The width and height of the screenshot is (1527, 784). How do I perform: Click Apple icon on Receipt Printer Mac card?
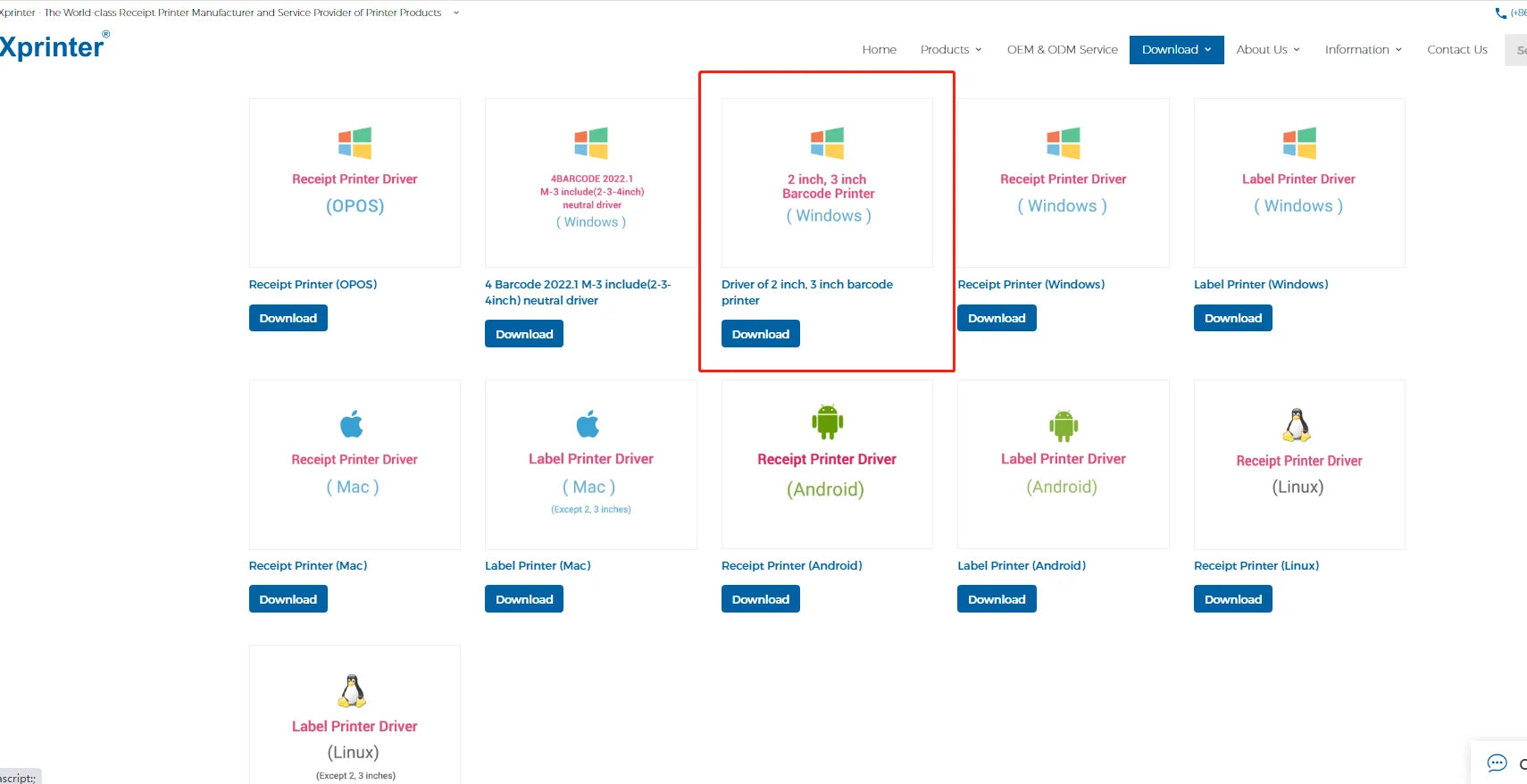coord(352,424)
